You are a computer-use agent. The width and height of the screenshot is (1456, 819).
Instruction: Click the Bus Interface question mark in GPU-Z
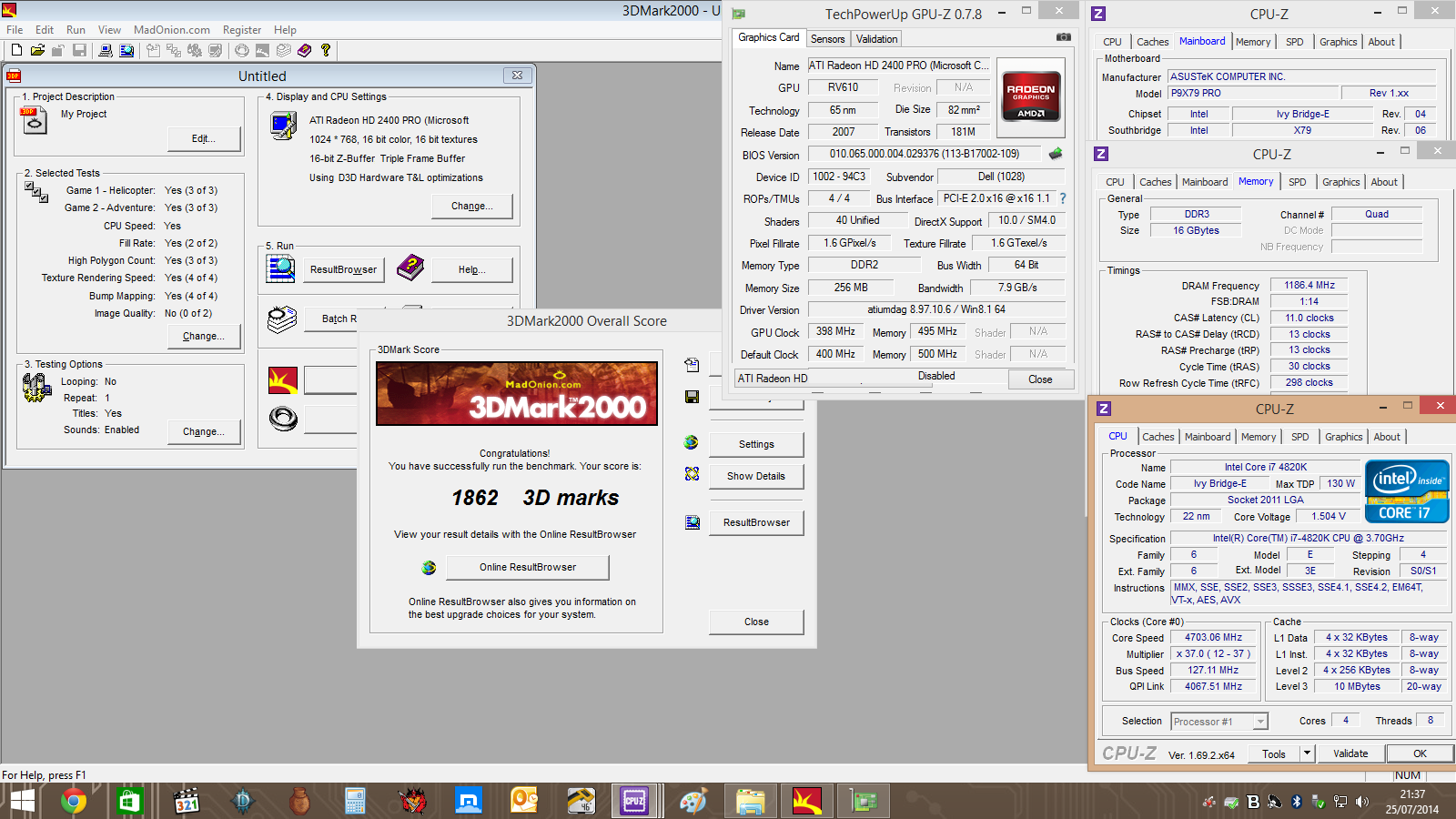pos(1062,198)
